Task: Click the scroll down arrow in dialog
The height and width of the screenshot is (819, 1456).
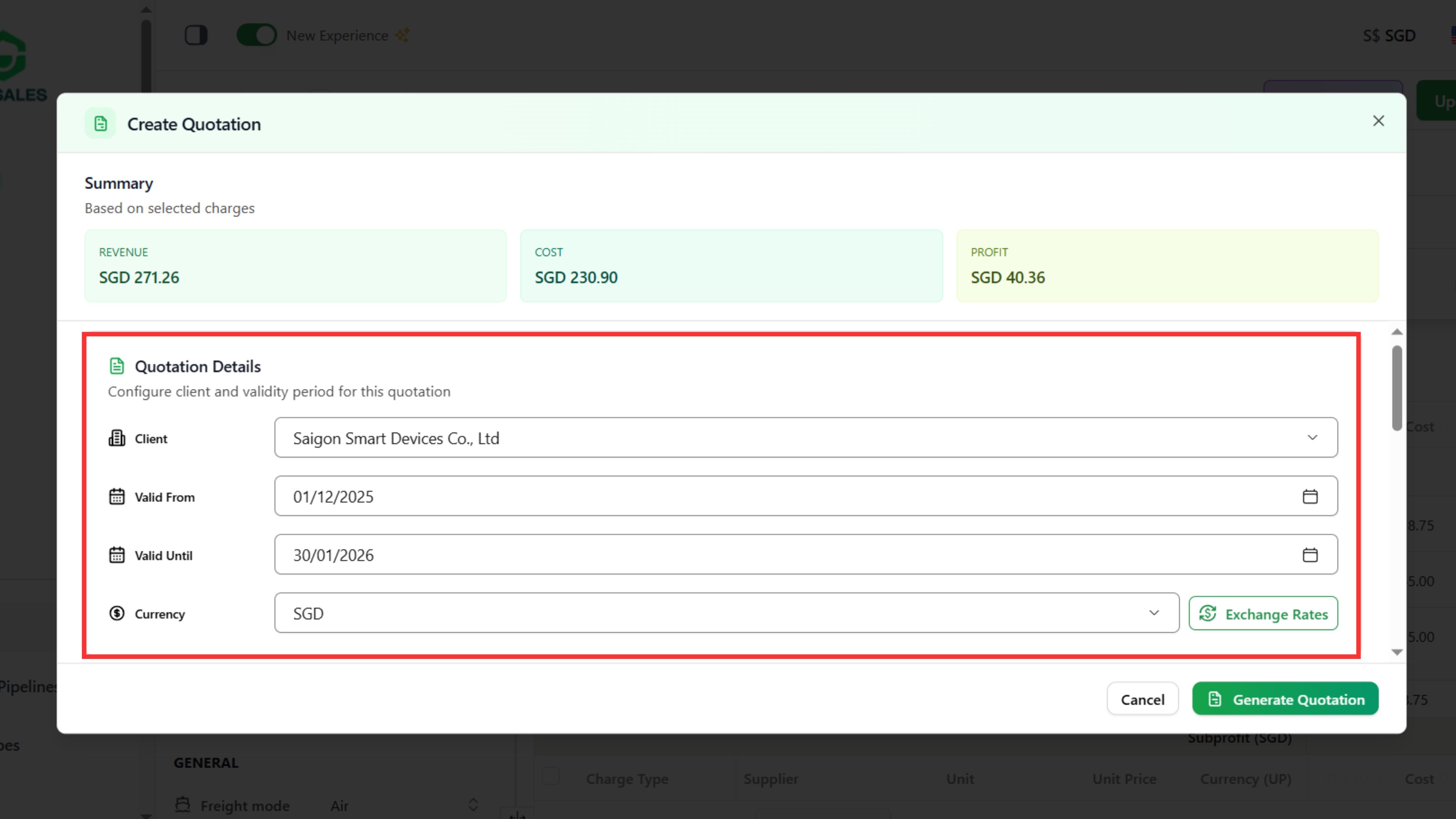Action: (x=1397, y=652)
